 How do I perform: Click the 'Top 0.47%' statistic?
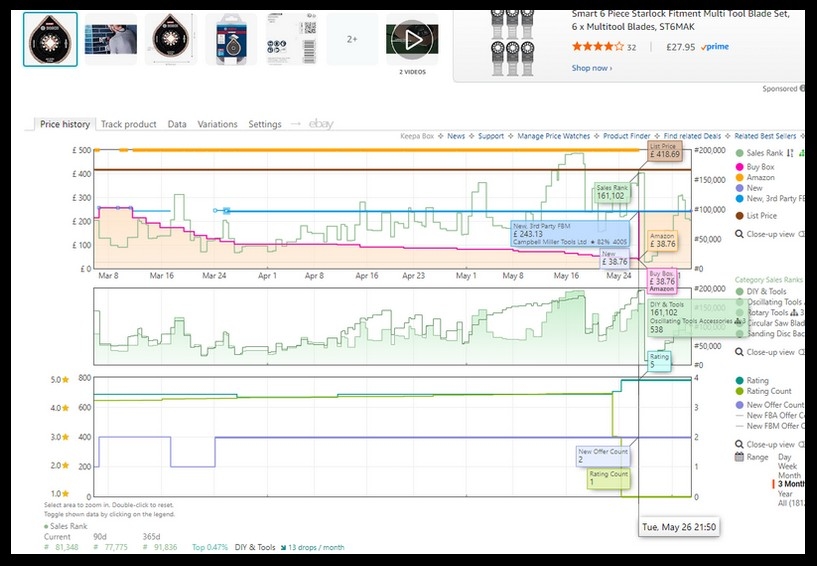(x=210, y=547)
